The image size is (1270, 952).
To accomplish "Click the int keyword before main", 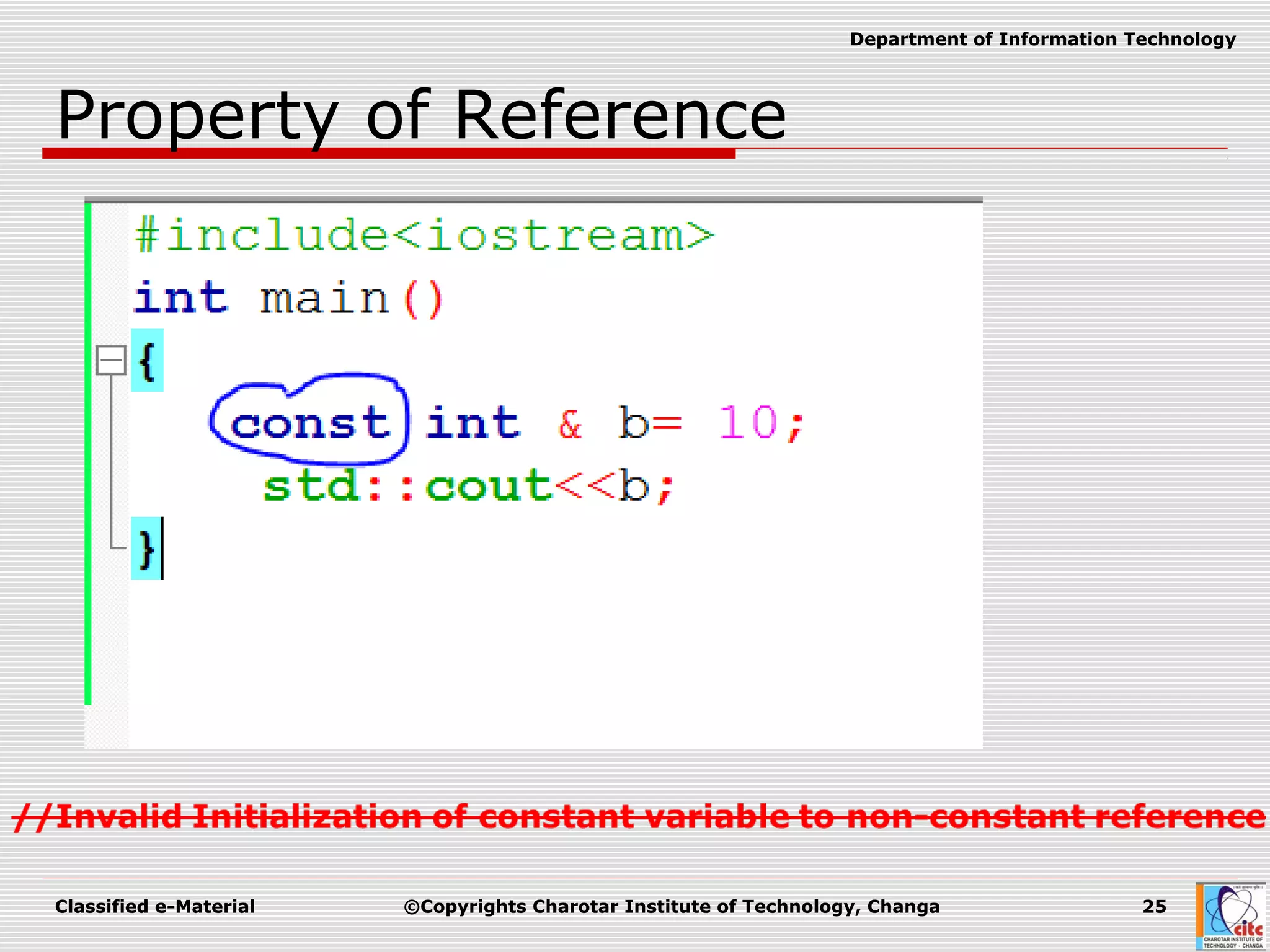I will 181,298.
